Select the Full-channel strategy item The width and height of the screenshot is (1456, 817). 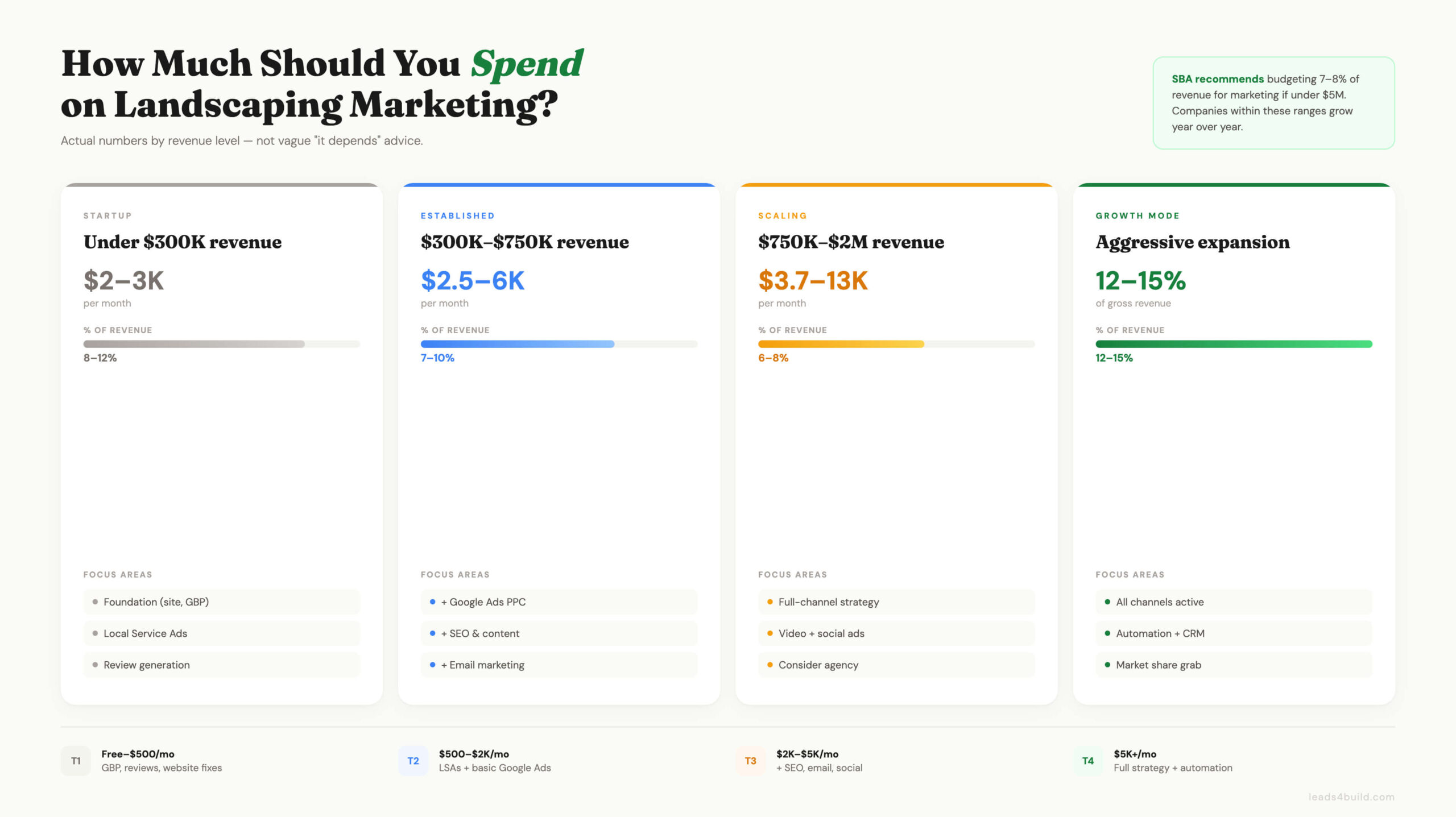coord(896,602)
